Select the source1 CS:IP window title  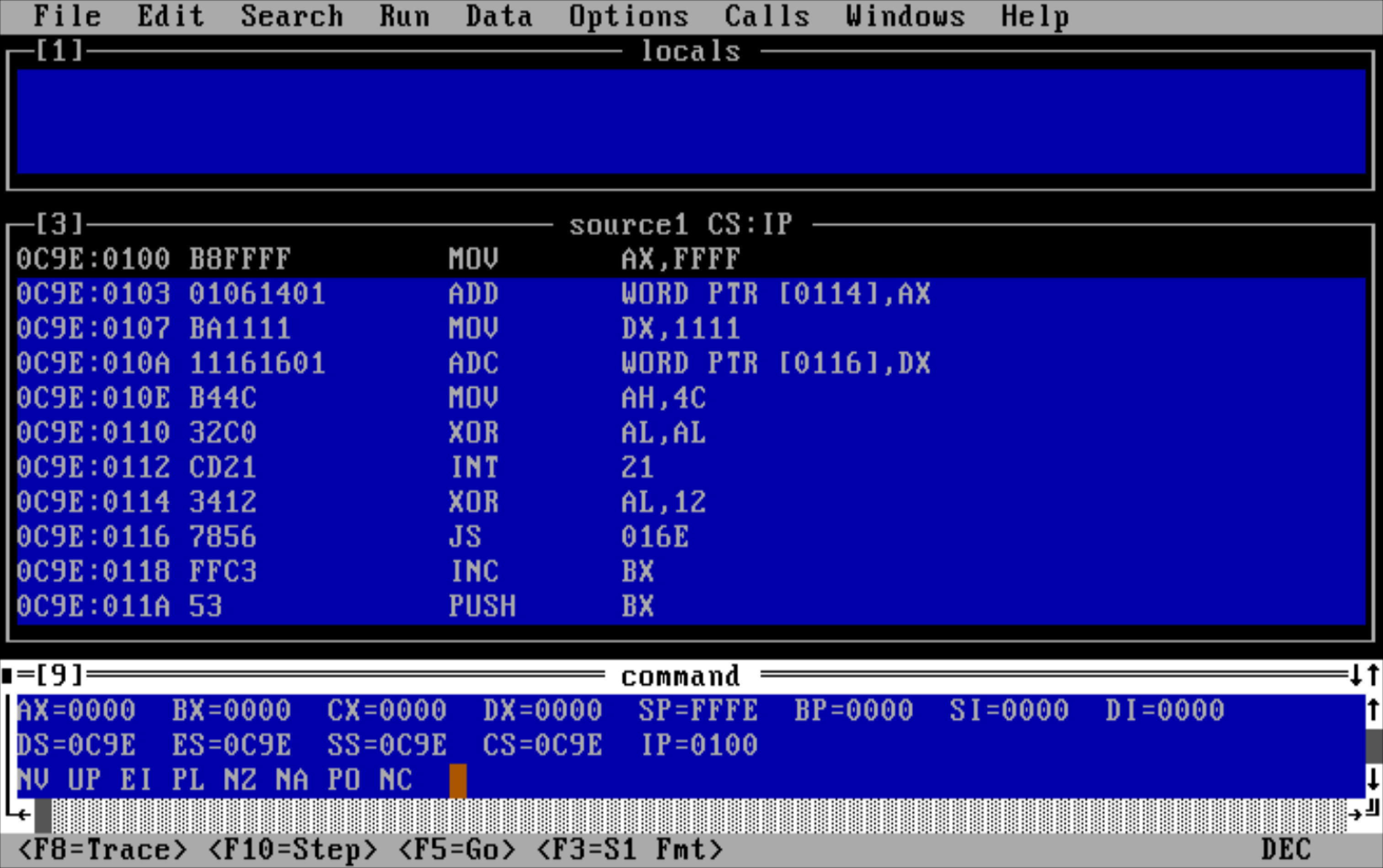tap(681, 225)
